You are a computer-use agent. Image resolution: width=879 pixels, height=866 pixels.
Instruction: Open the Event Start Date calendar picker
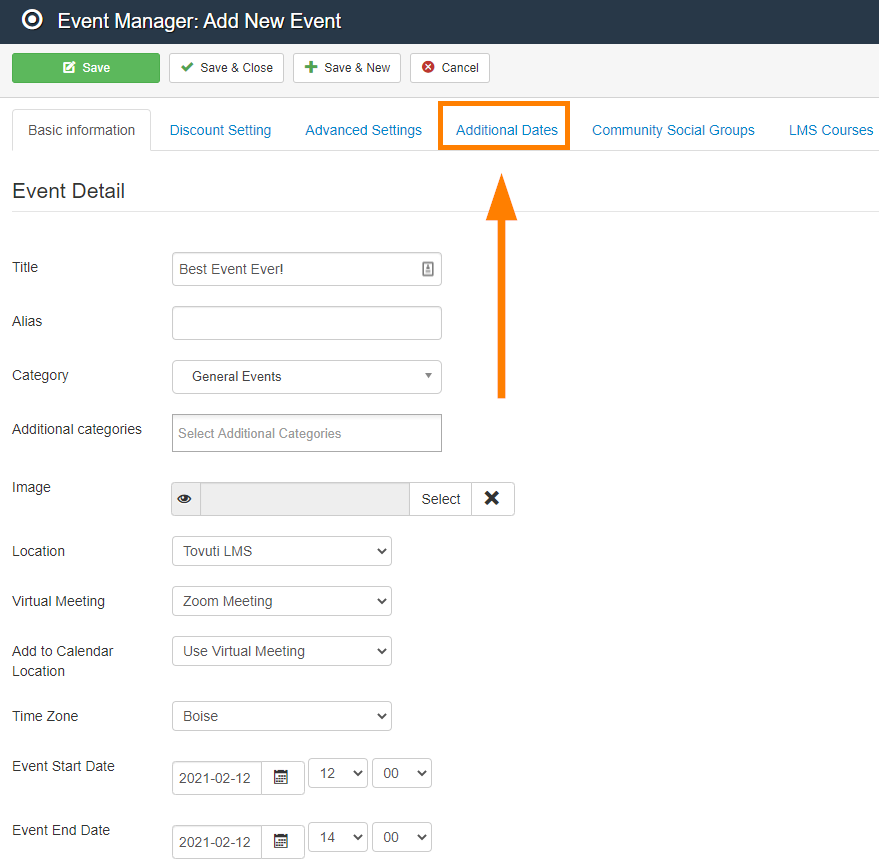(282, 778)
